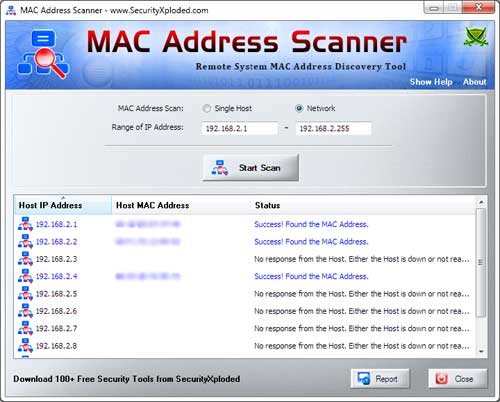This screenshot has width=500, height=402.
Task: Click host icon for 192.168.2.6
Action: 25,311
